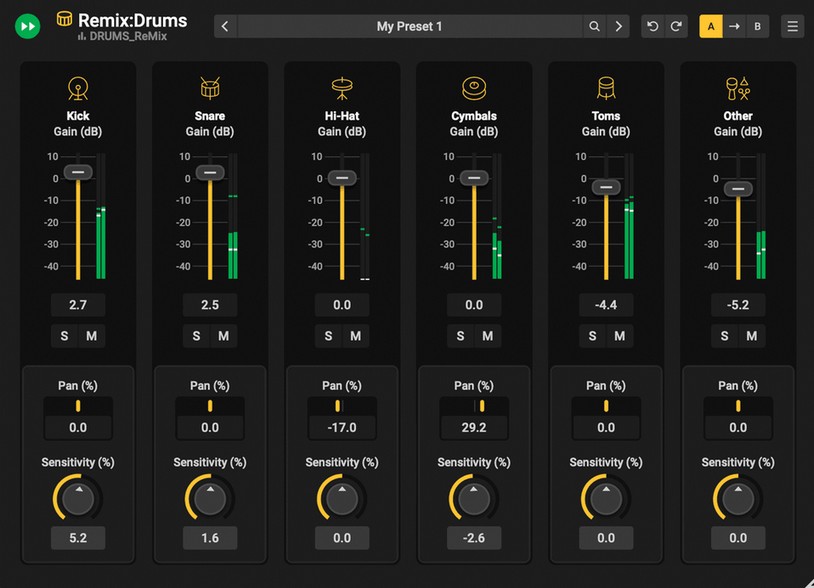
Task: Solo the Snare channel
Action: coord(196,336)
